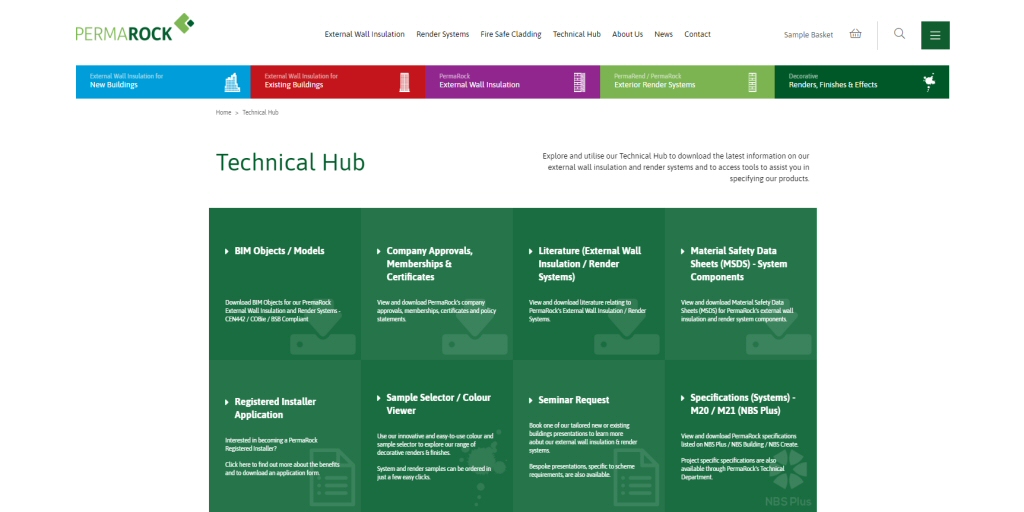Open News nav item
Image resolution: width=1024 pixels, height=512 pixels.
664,34
